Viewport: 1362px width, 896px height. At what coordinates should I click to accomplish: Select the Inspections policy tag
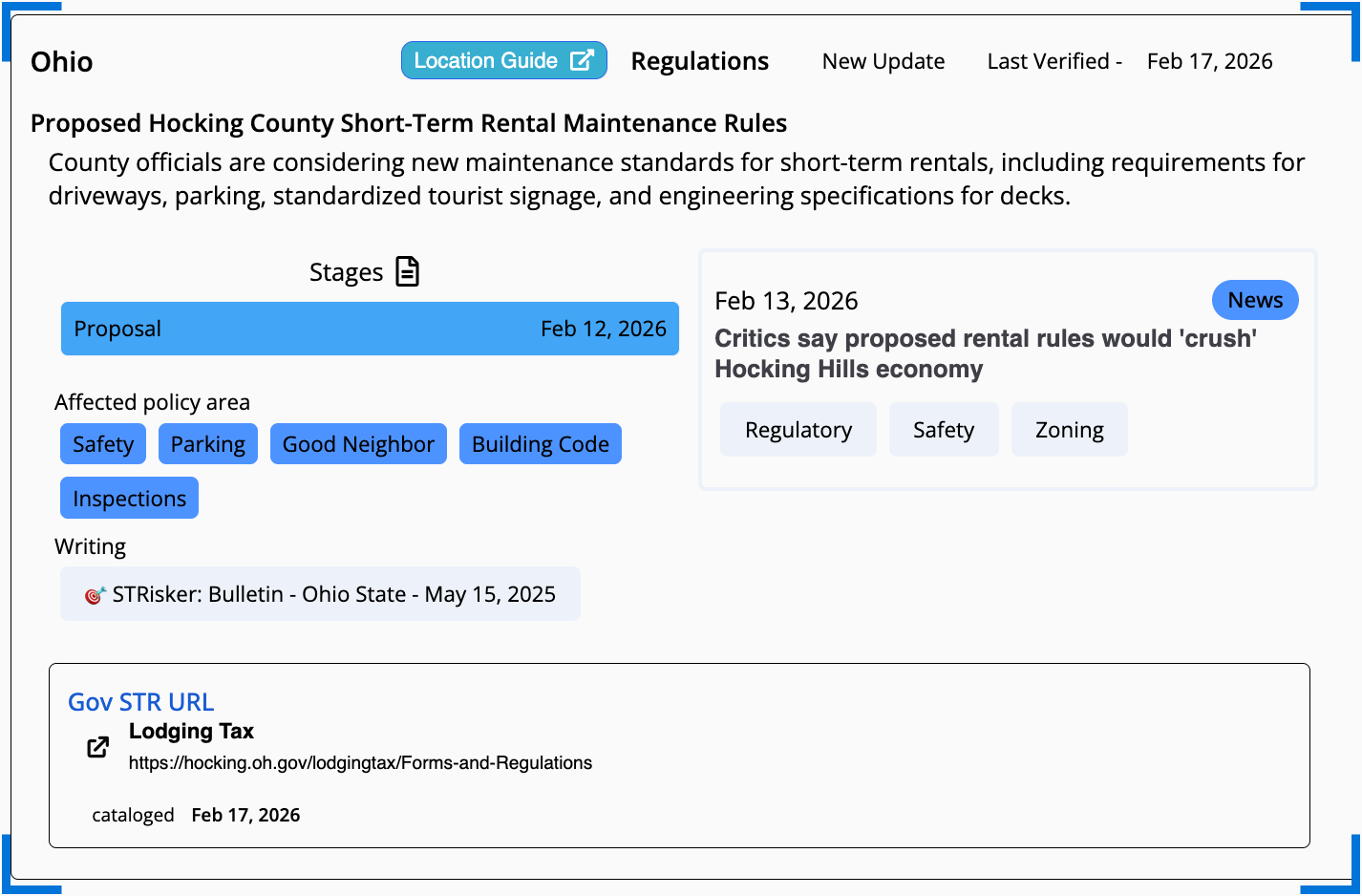(129, 499)
